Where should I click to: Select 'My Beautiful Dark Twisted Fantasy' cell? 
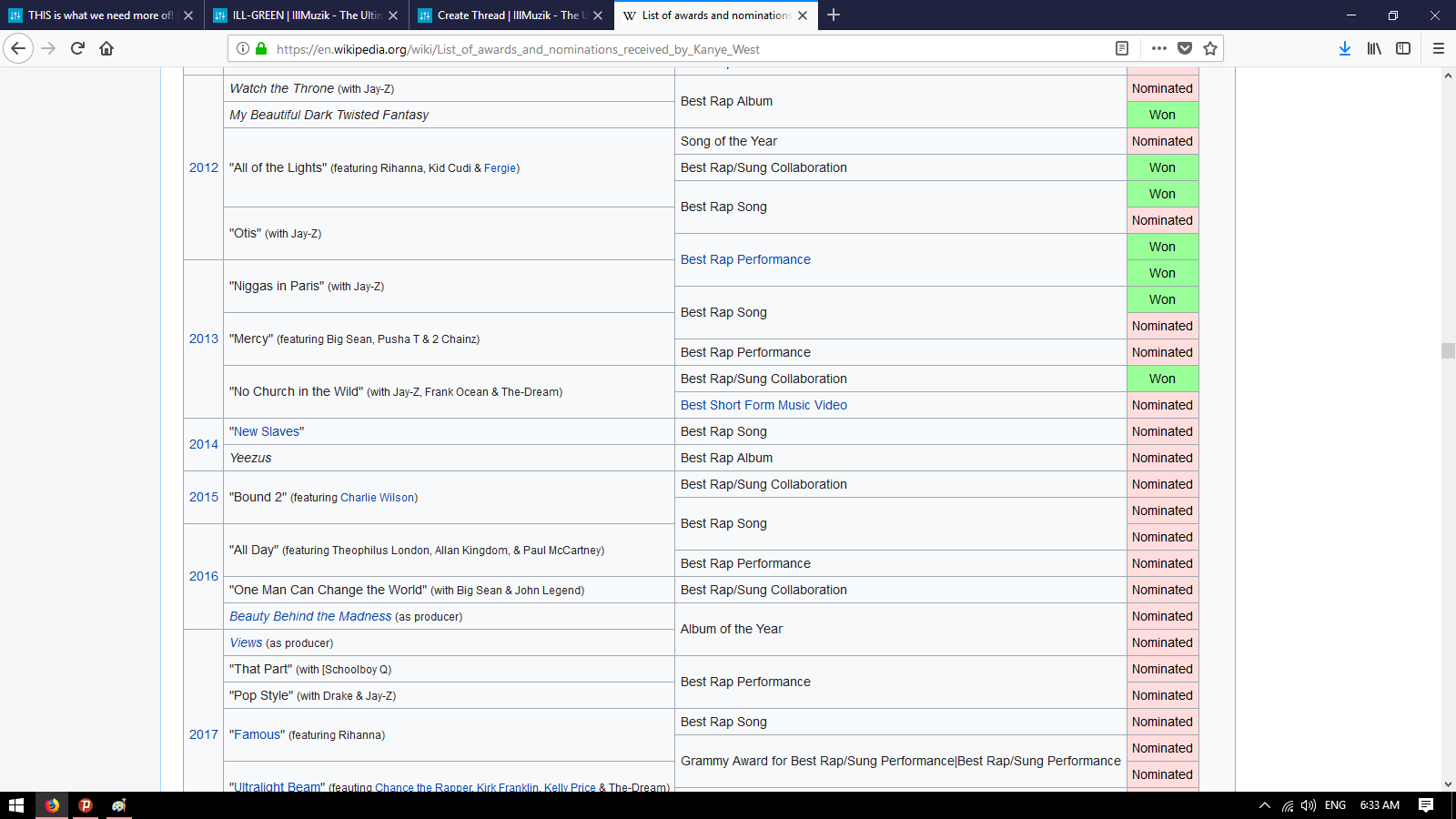tap(449, 115)
